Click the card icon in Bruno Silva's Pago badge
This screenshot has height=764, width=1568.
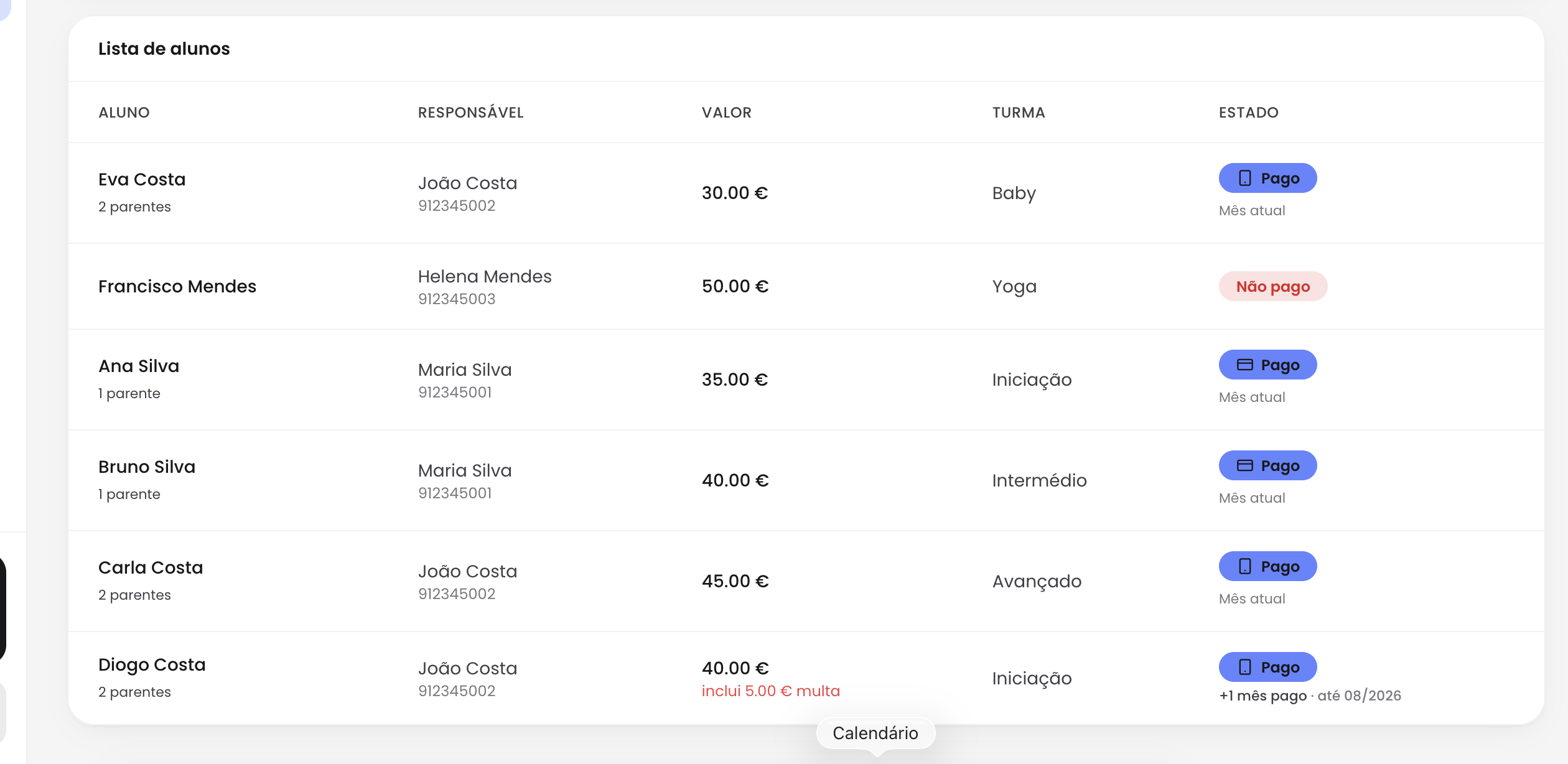[1244, 466]
